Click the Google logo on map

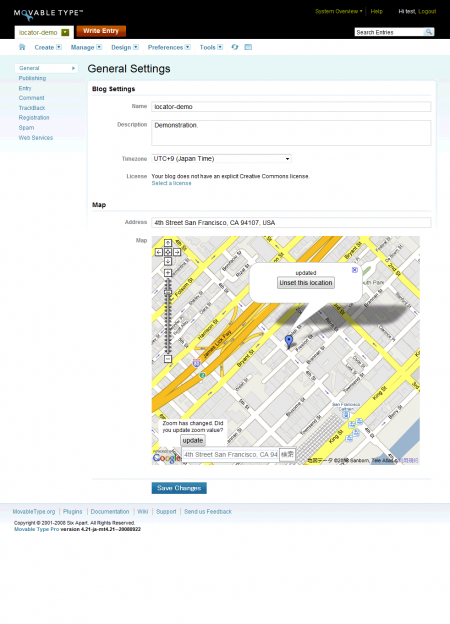[x=167, y=458]
